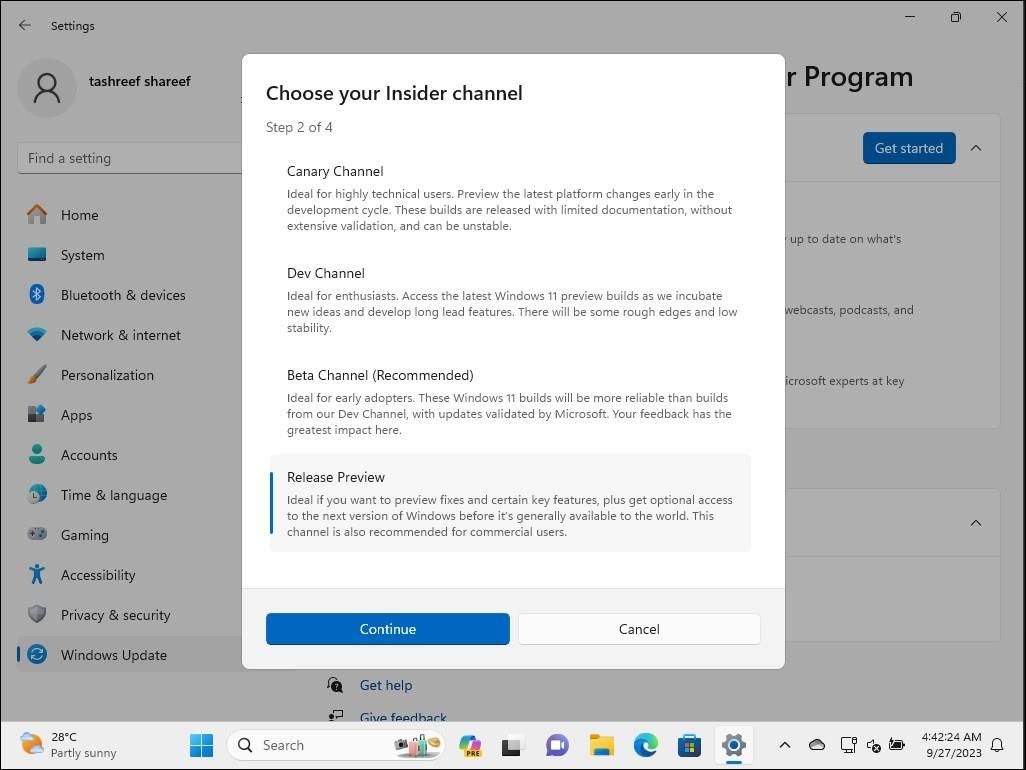The width and height of the screenshot is (1026, 770).
Task: Open Microsoft Store from taskbar
Action: pos(689,745)
